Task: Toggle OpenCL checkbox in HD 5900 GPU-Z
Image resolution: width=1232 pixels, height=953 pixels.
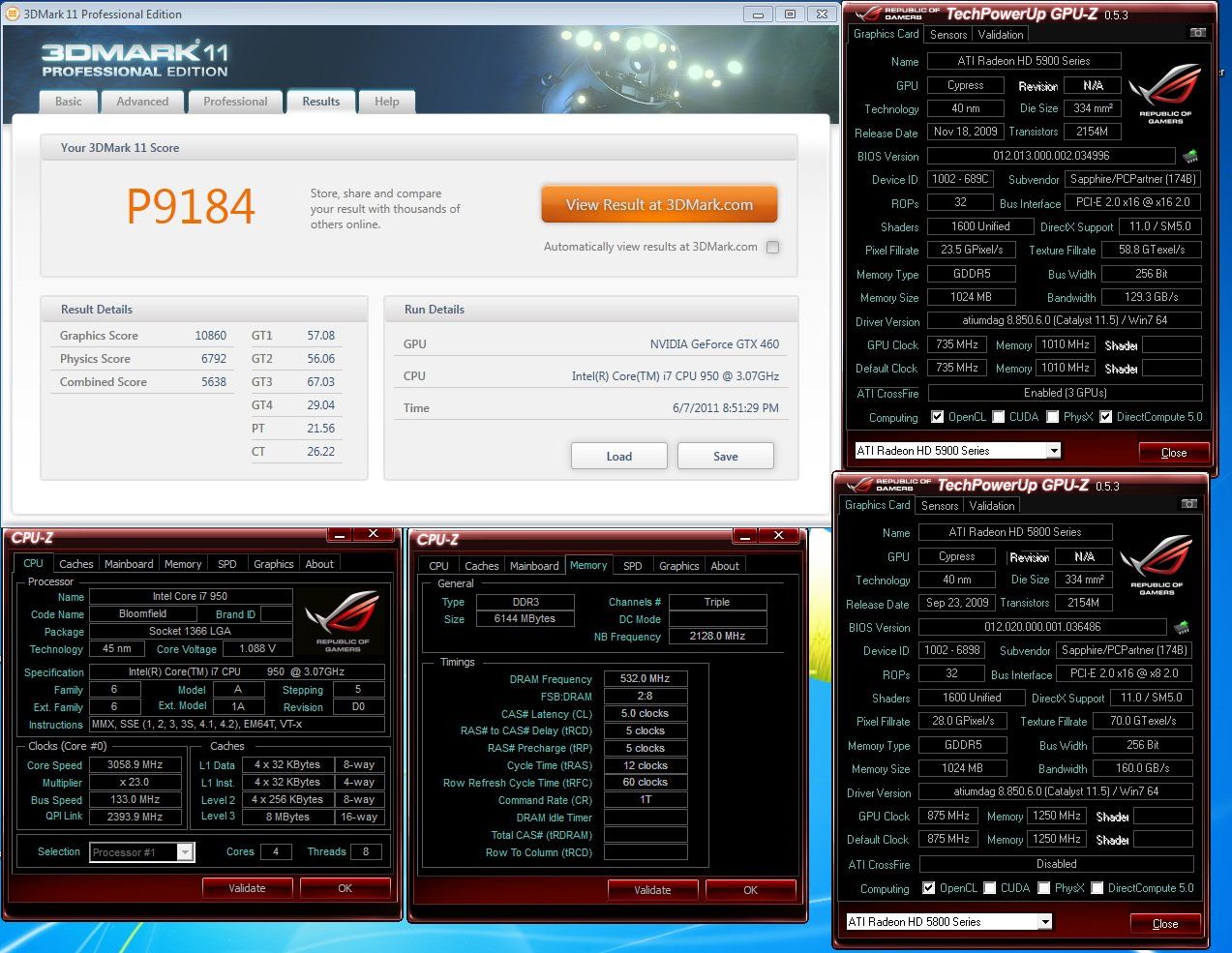Action: coord(937,417)
